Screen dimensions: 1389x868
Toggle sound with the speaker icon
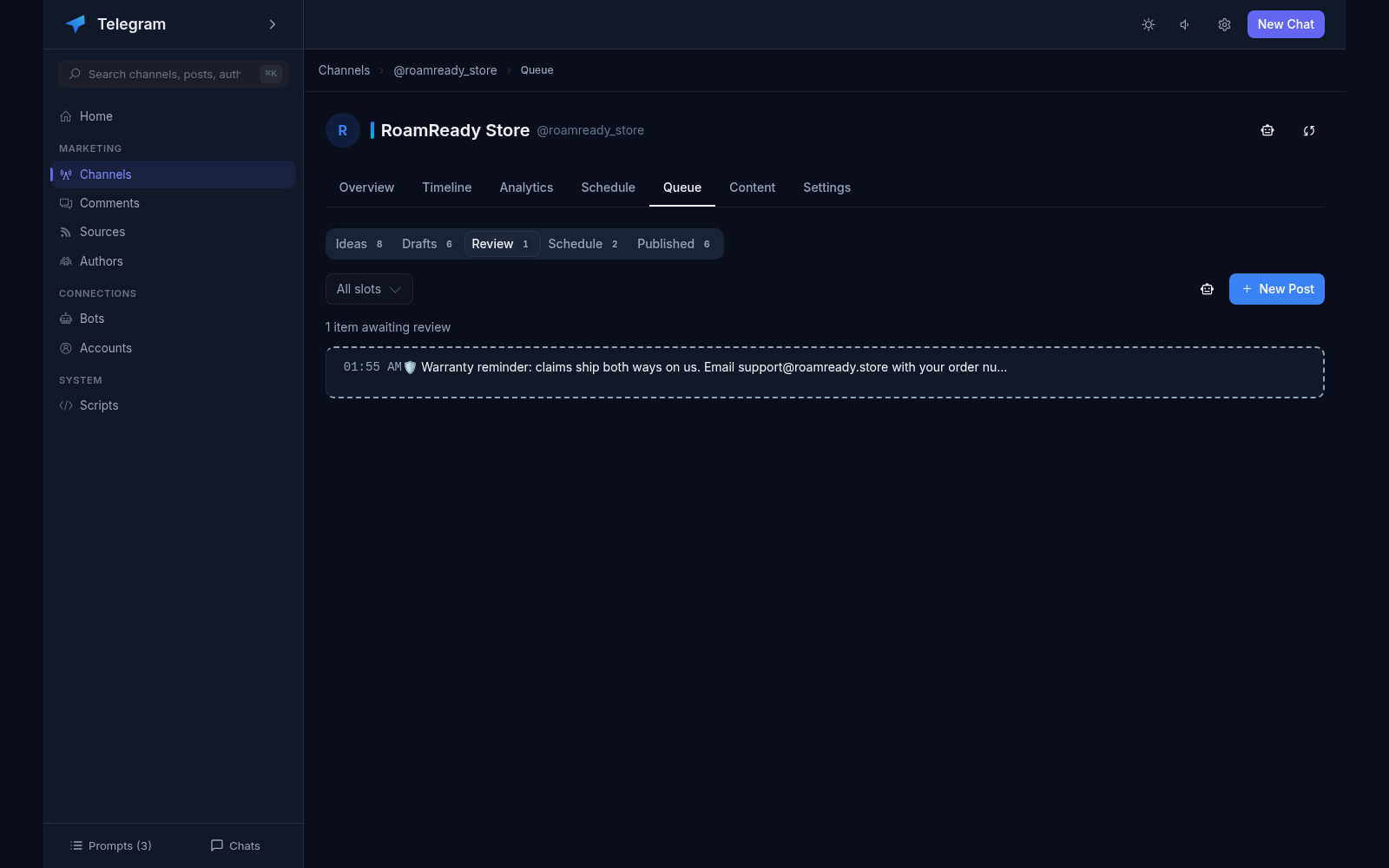click(1185, 24)
